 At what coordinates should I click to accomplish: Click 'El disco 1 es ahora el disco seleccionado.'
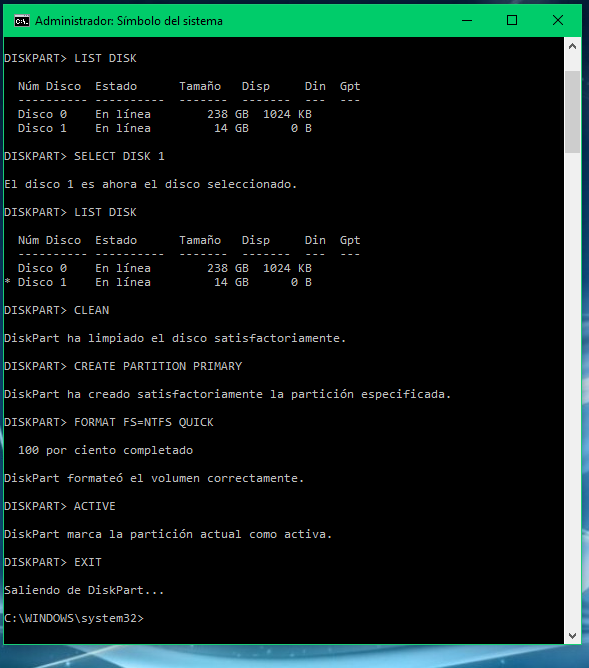pyautogui.click(x=150, y=184)
